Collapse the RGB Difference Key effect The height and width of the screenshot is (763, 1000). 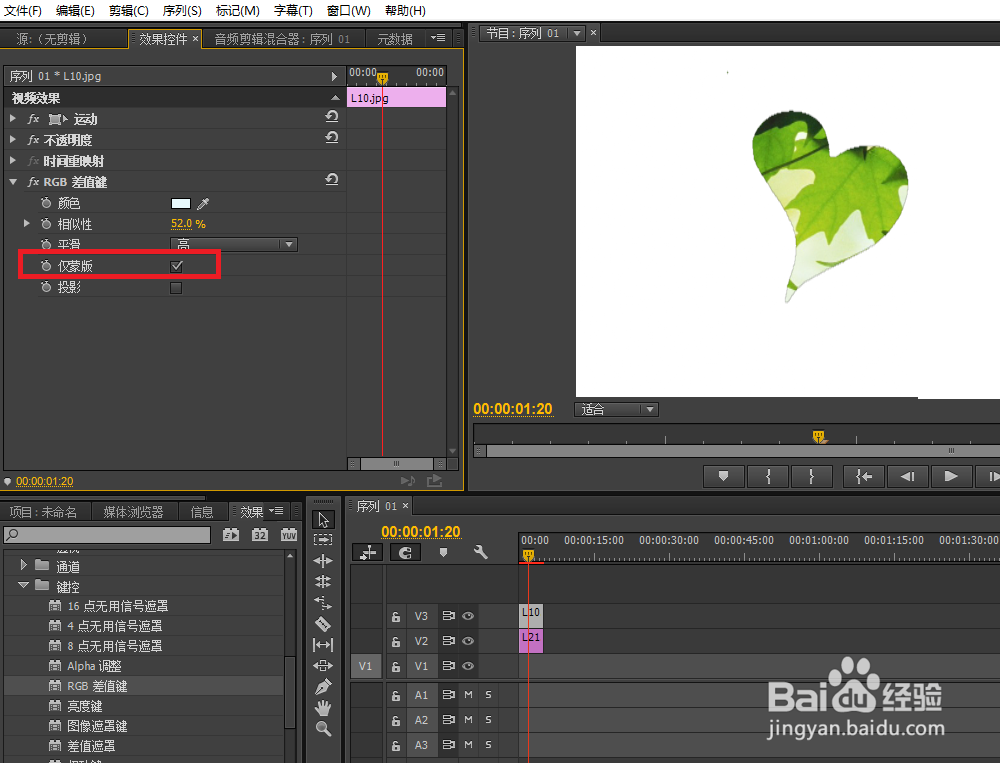[13, 182]
